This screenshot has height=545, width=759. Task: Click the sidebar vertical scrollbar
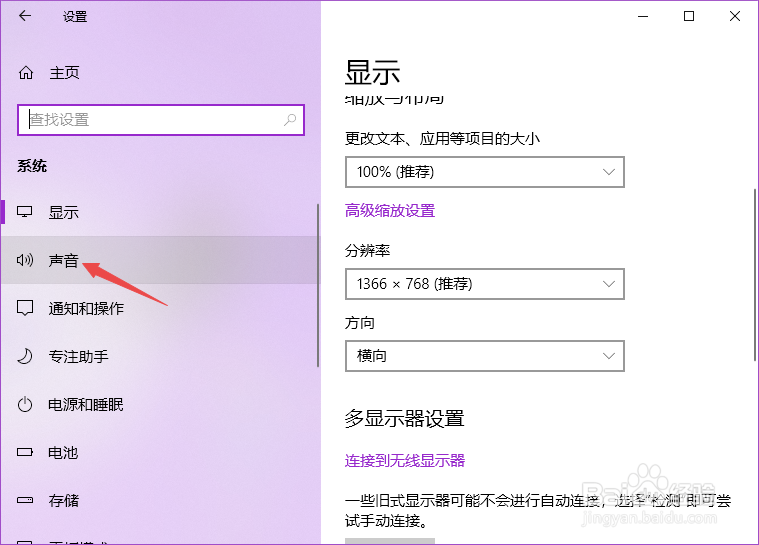click(x=317, y=285)
